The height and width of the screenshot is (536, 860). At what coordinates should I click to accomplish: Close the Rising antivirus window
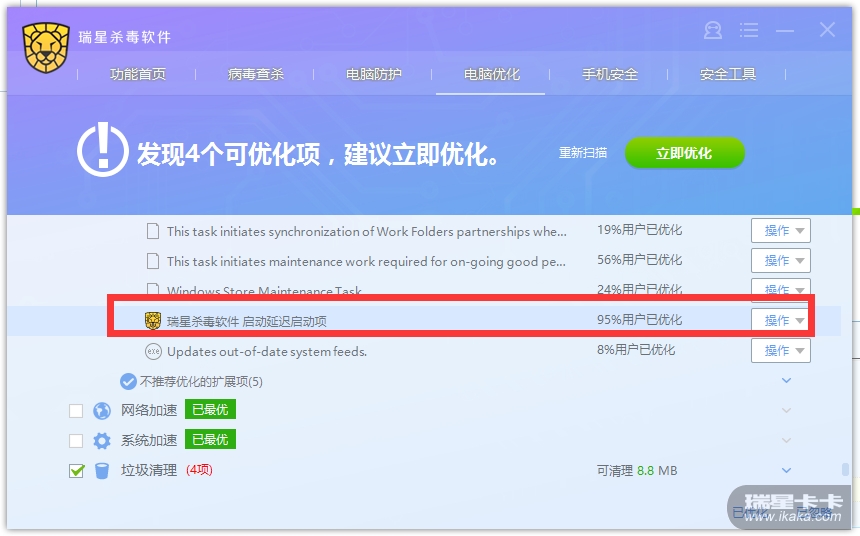pyautogui.click(x=827, y=30)
